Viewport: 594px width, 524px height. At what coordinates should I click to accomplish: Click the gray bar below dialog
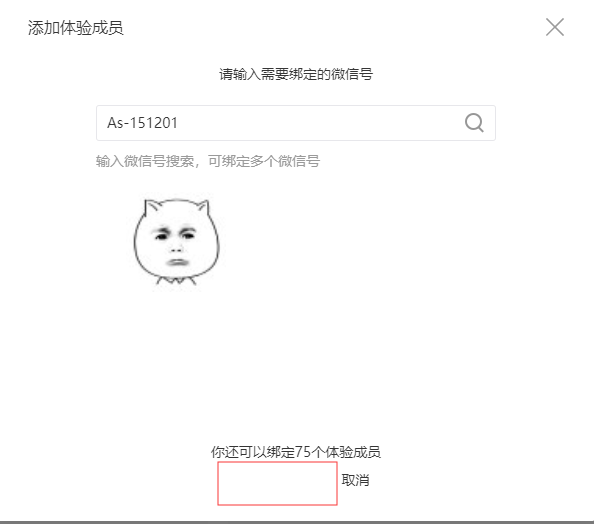pyautogui.click(x=297, y=522)
